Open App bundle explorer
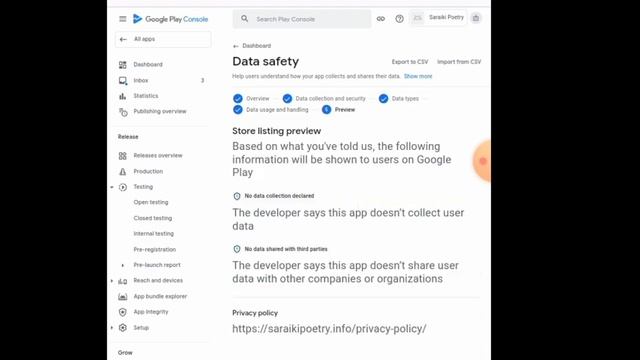640x360 pixels. [x=160, y=296]
